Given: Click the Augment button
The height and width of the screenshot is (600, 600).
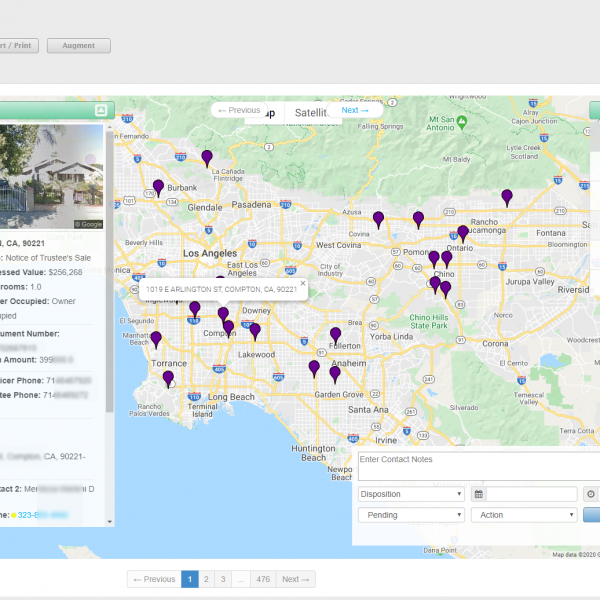Looking at the screenshot, I should click(x=78, y=45).
